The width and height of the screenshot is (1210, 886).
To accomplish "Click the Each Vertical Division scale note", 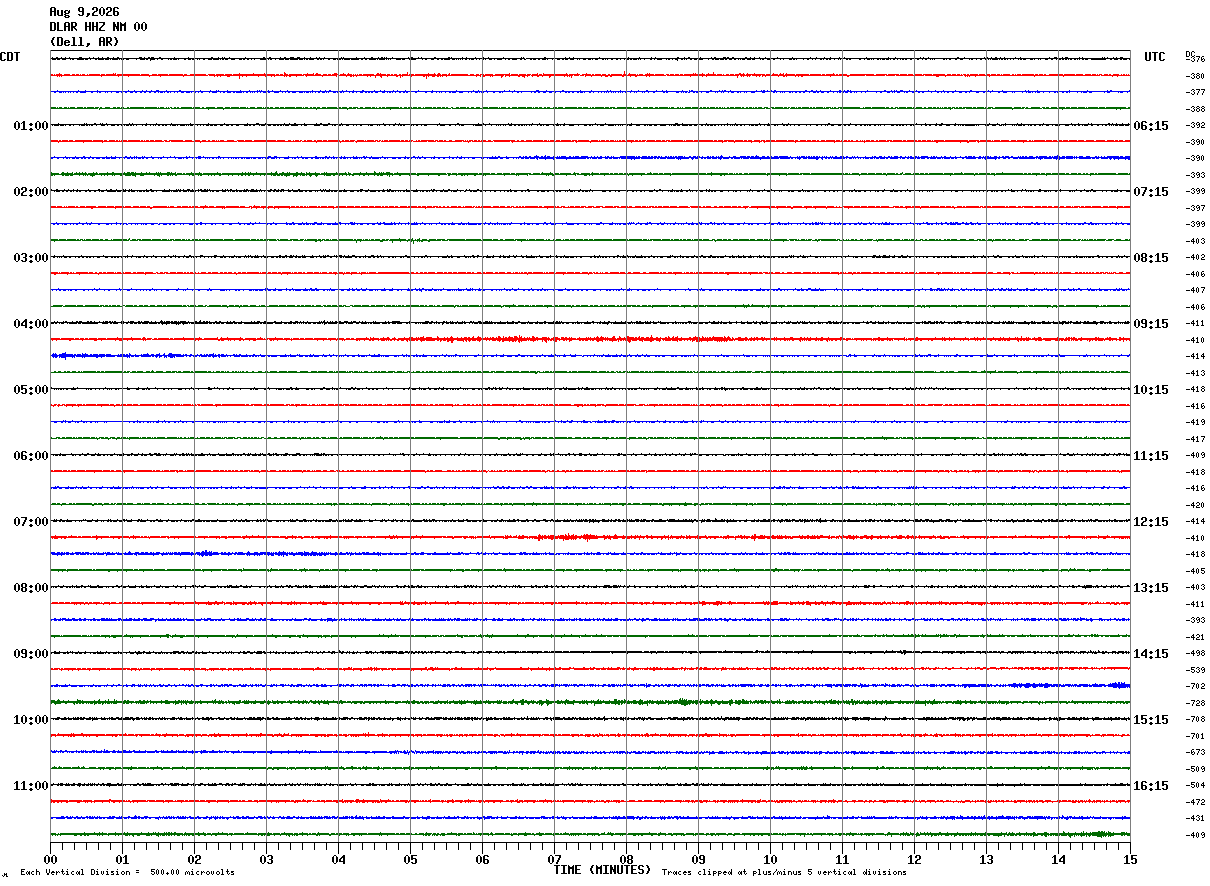I will click(x=127, y=873).
